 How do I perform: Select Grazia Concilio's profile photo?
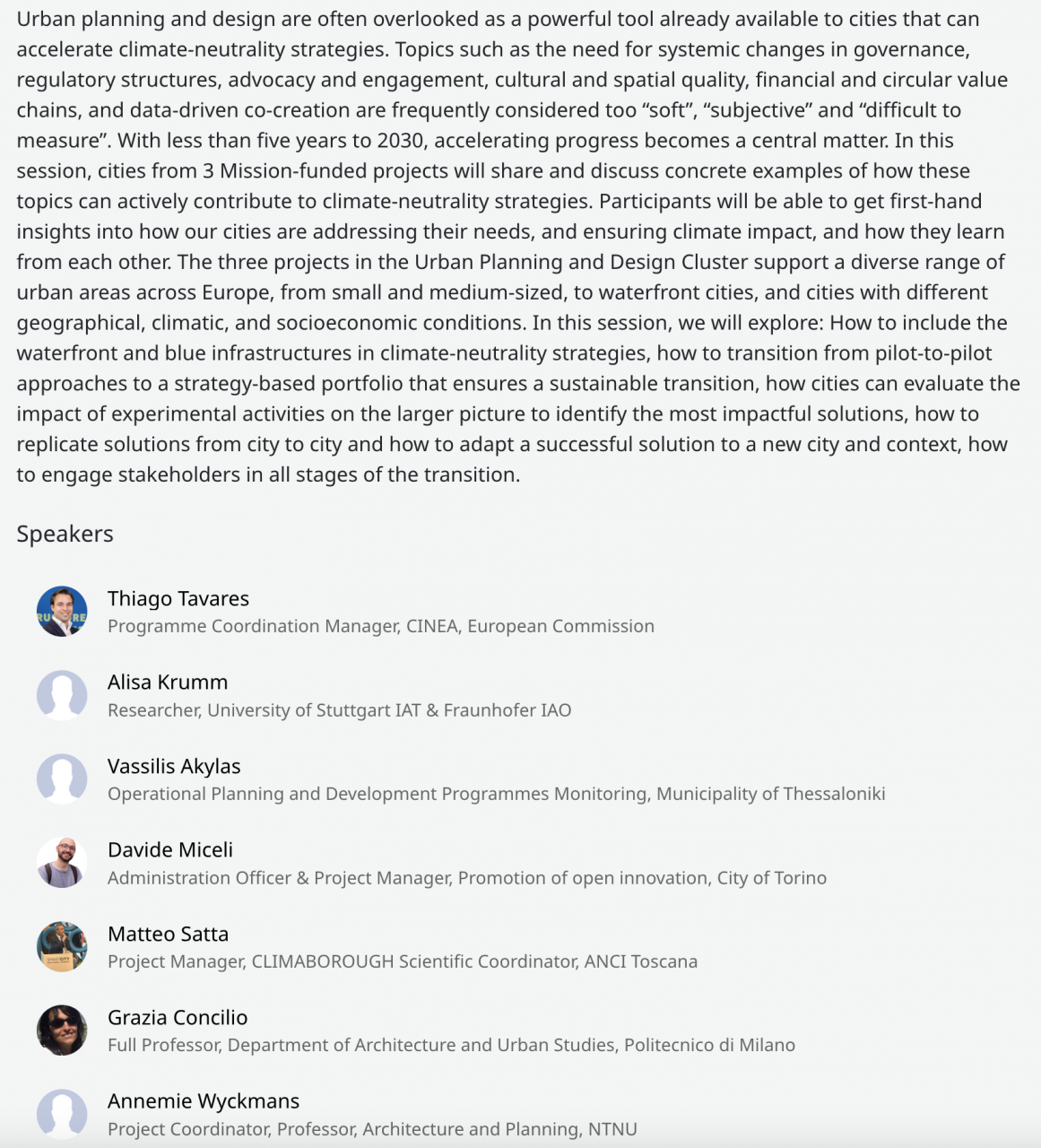pyautogui.click(x=62, y=1030)
